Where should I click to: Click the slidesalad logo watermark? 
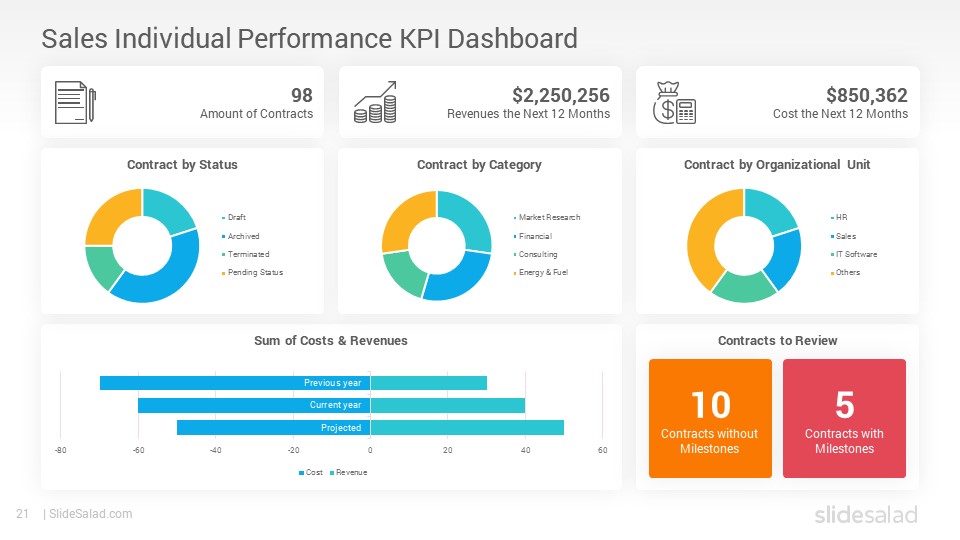(866, 514)
